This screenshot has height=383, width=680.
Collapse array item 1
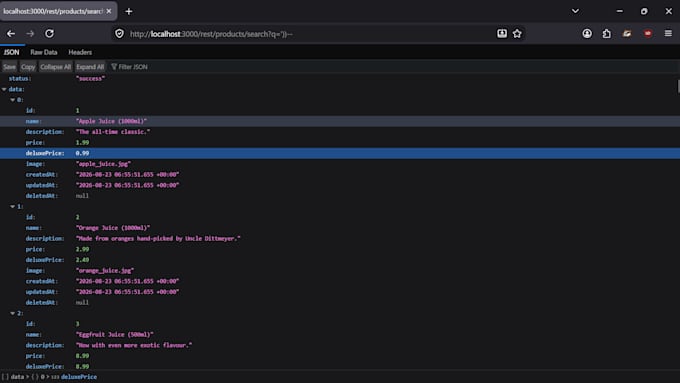click(x=13, y=206)
